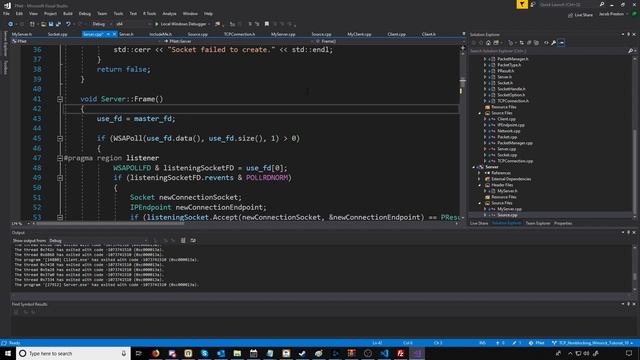
Task: Expand External Dependencies under Server
Action: coord(480,179)
